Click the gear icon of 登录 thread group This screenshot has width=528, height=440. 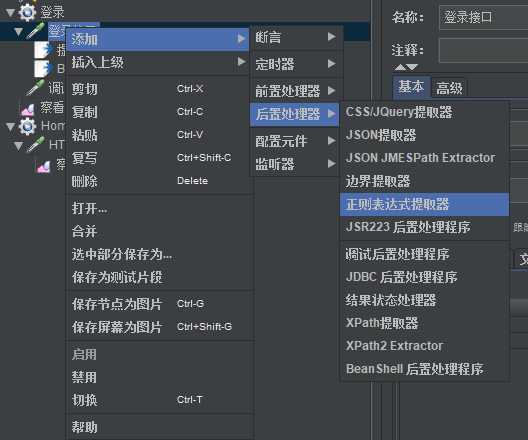[27, 12]
